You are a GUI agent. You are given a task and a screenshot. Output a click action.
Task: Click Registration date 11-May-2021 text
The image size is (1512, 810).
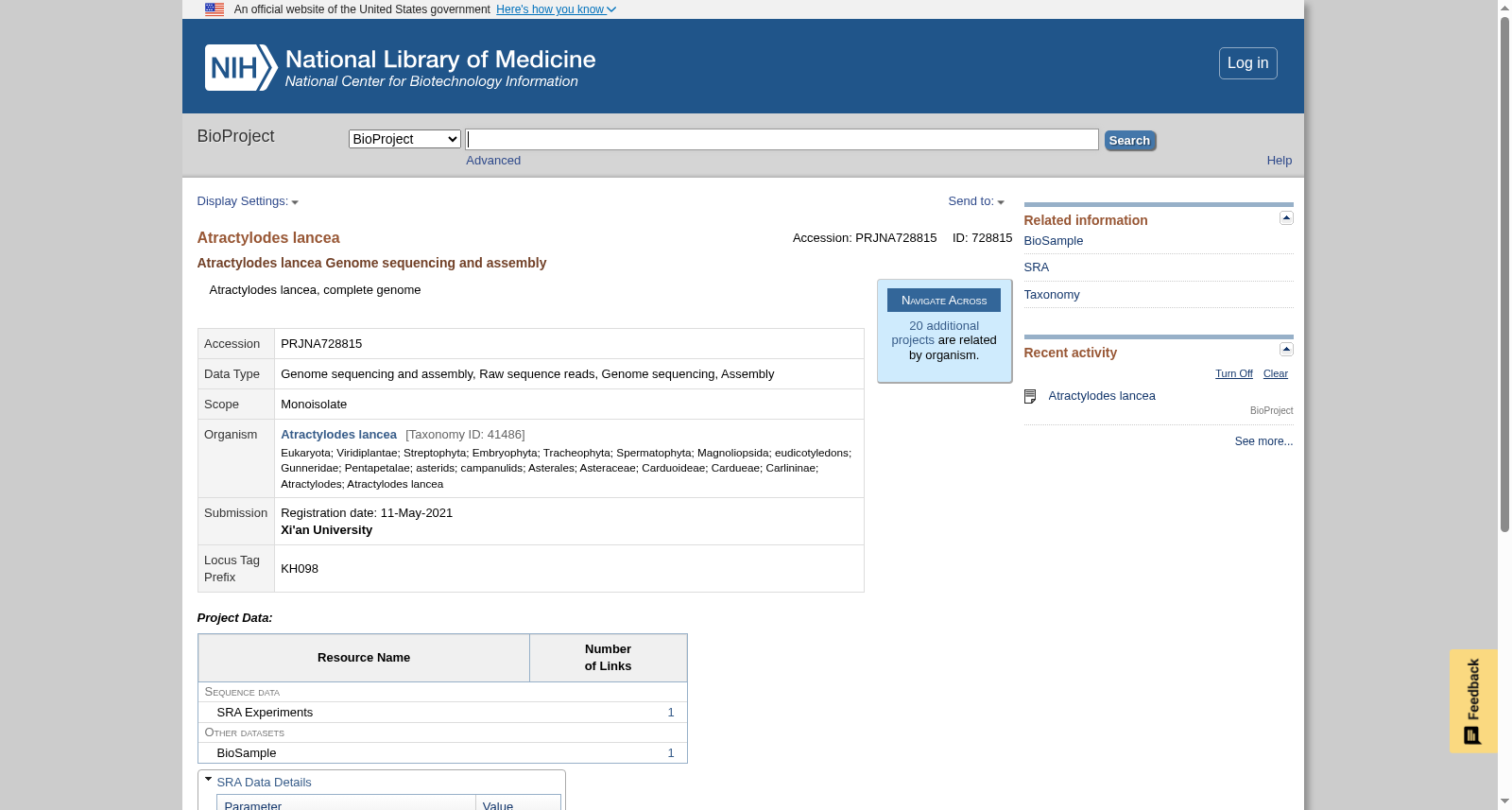pyautogui.click(x=367, y=513)
